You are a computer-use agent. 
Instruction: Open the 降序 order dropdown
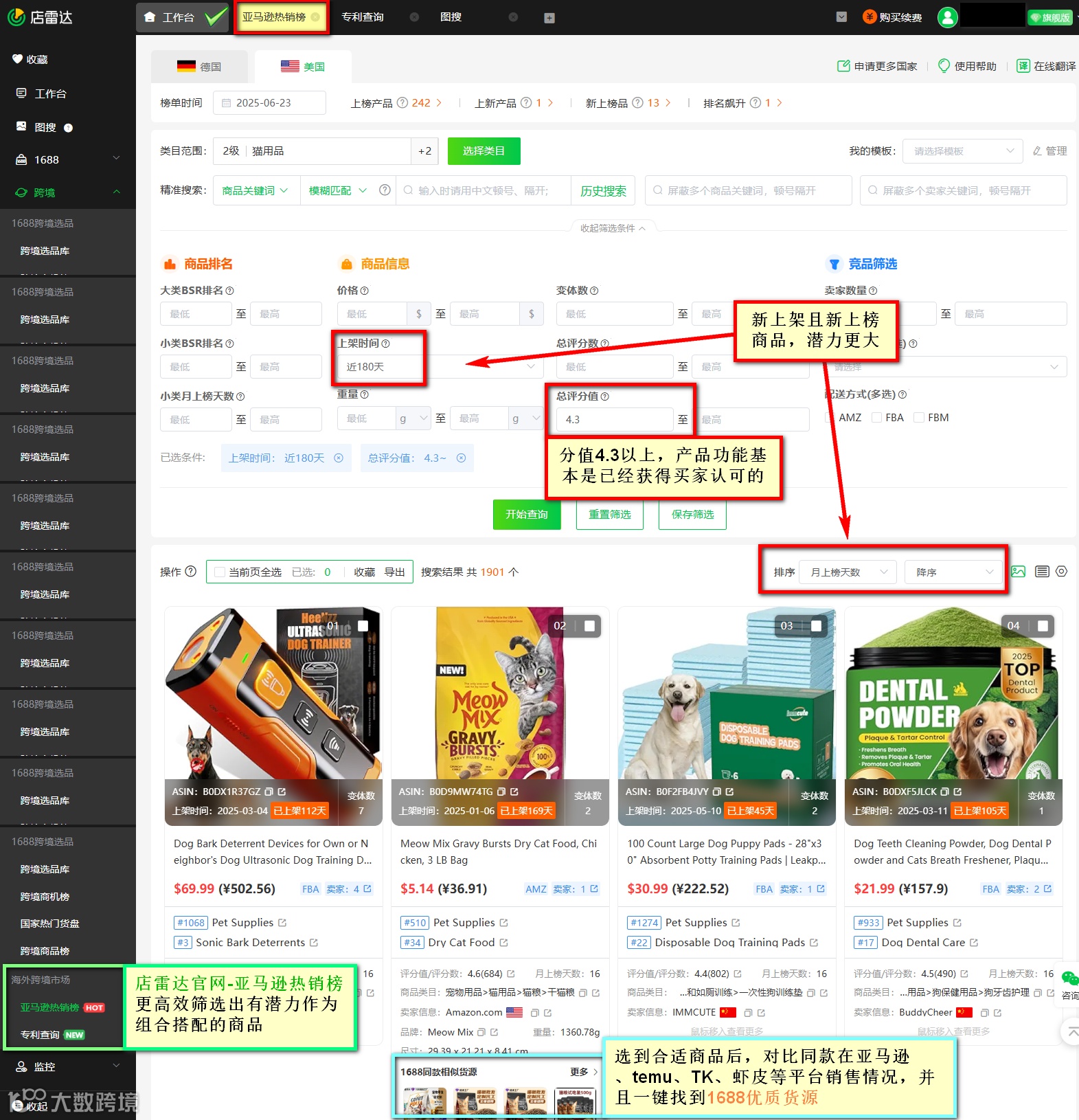pos(955,572)
